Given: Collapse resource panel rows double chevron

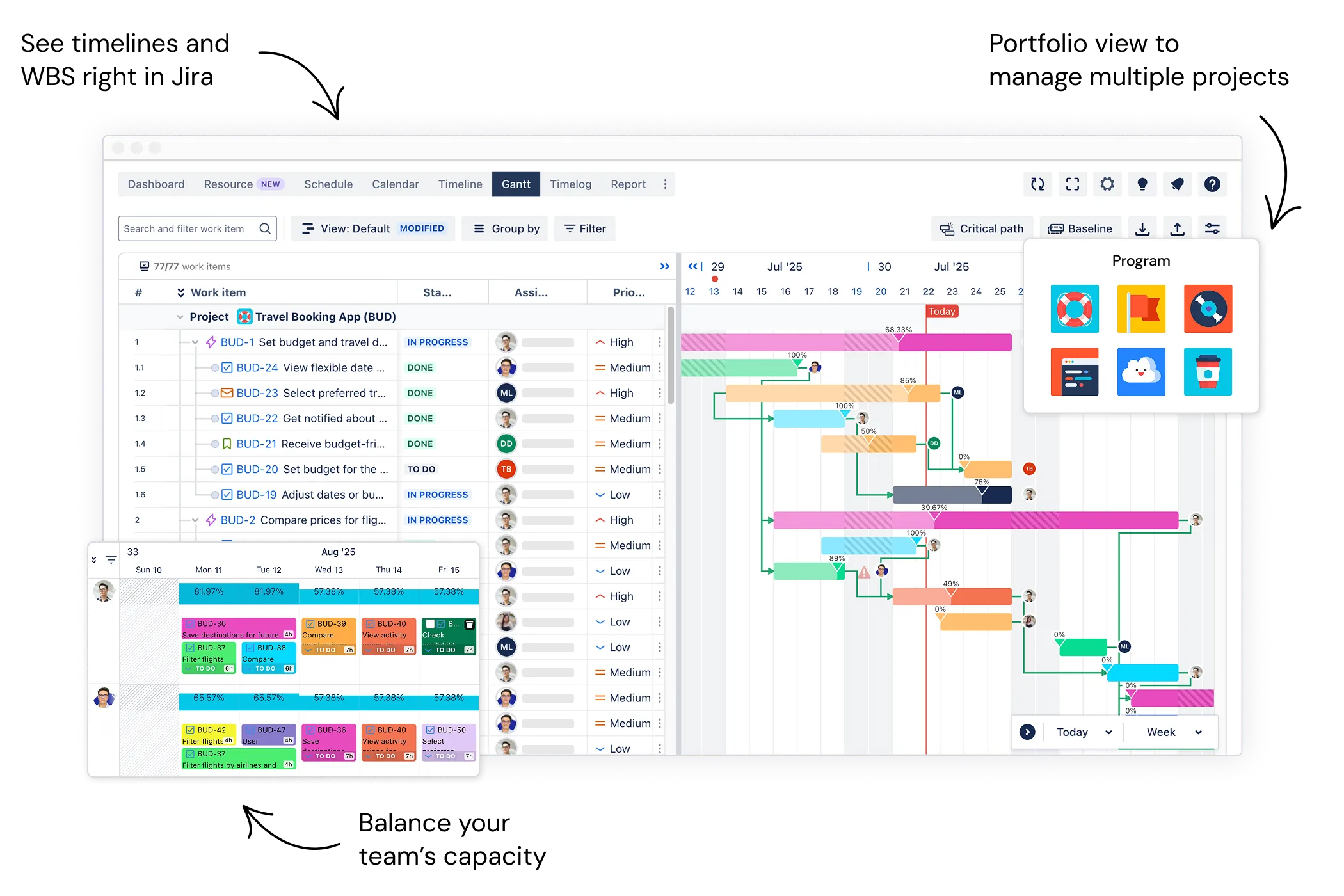Looking at the screenshot, I should [94, 560].
